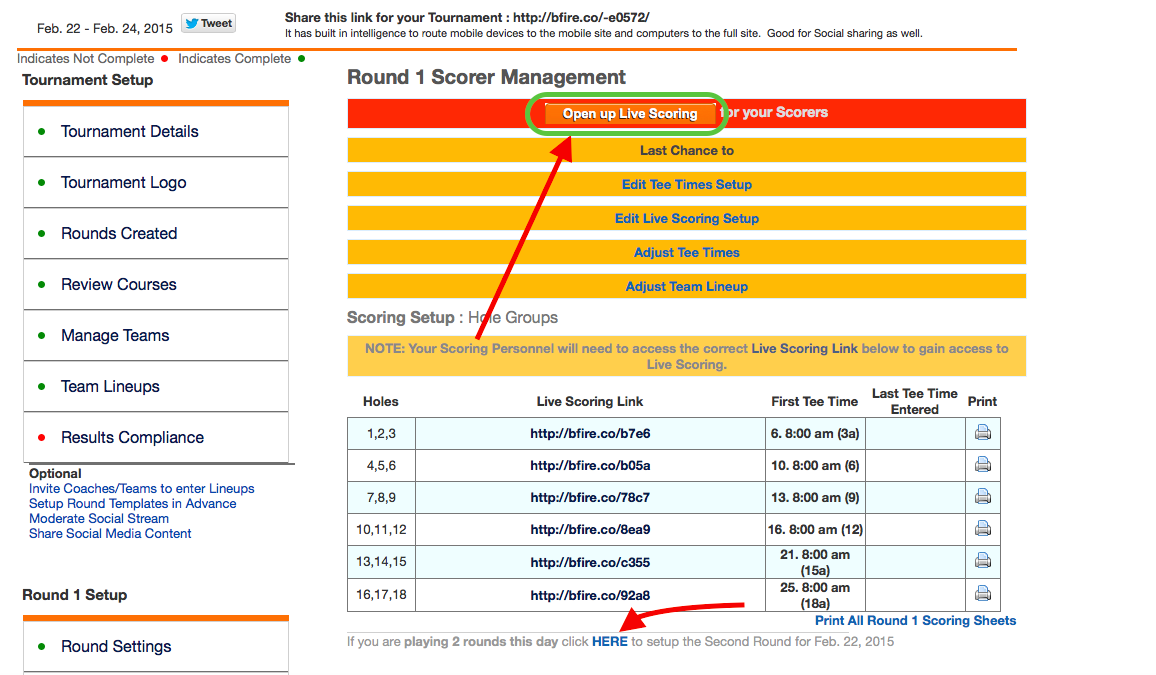
Task: Click HERE to setup the Second Round
Action: 609,641
